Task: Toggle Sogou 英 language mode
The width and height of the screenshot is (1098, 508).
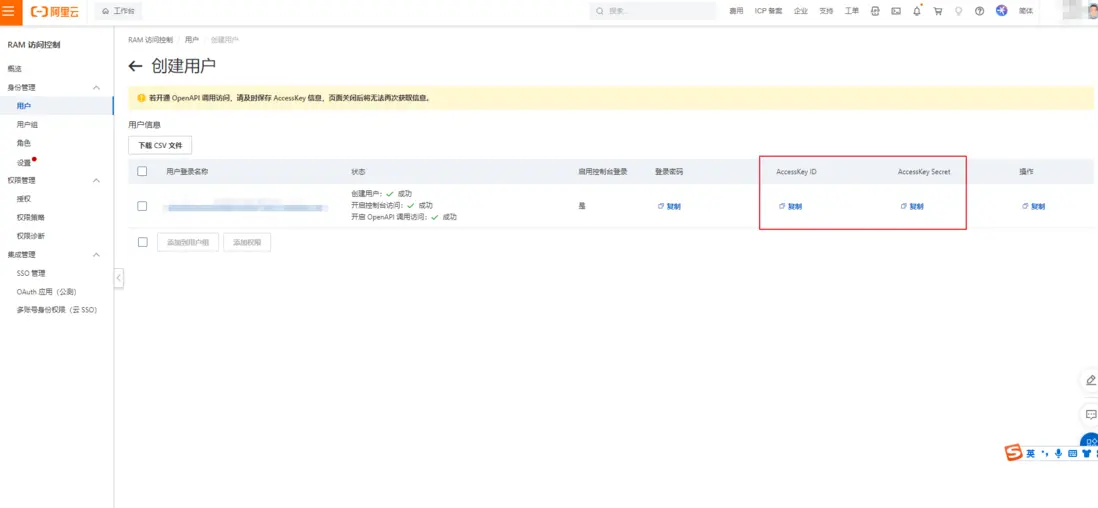Action: tap(1031, 454)
